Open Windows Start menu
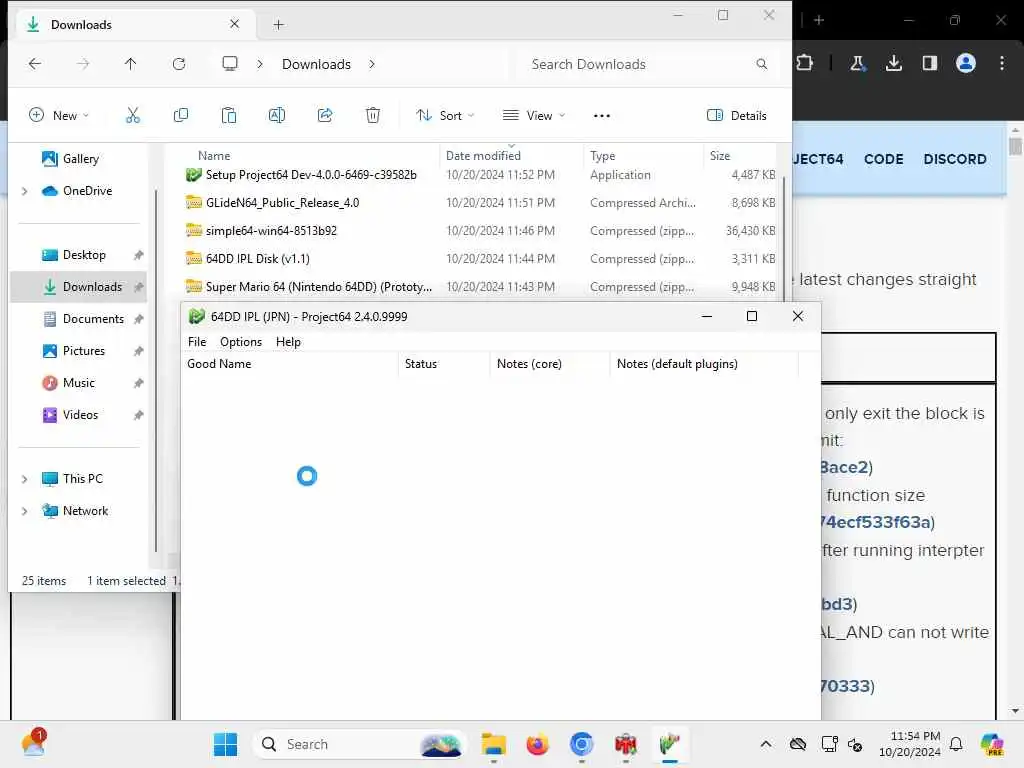The width and height of the screenshot is (1024, 768). point(226,744)
